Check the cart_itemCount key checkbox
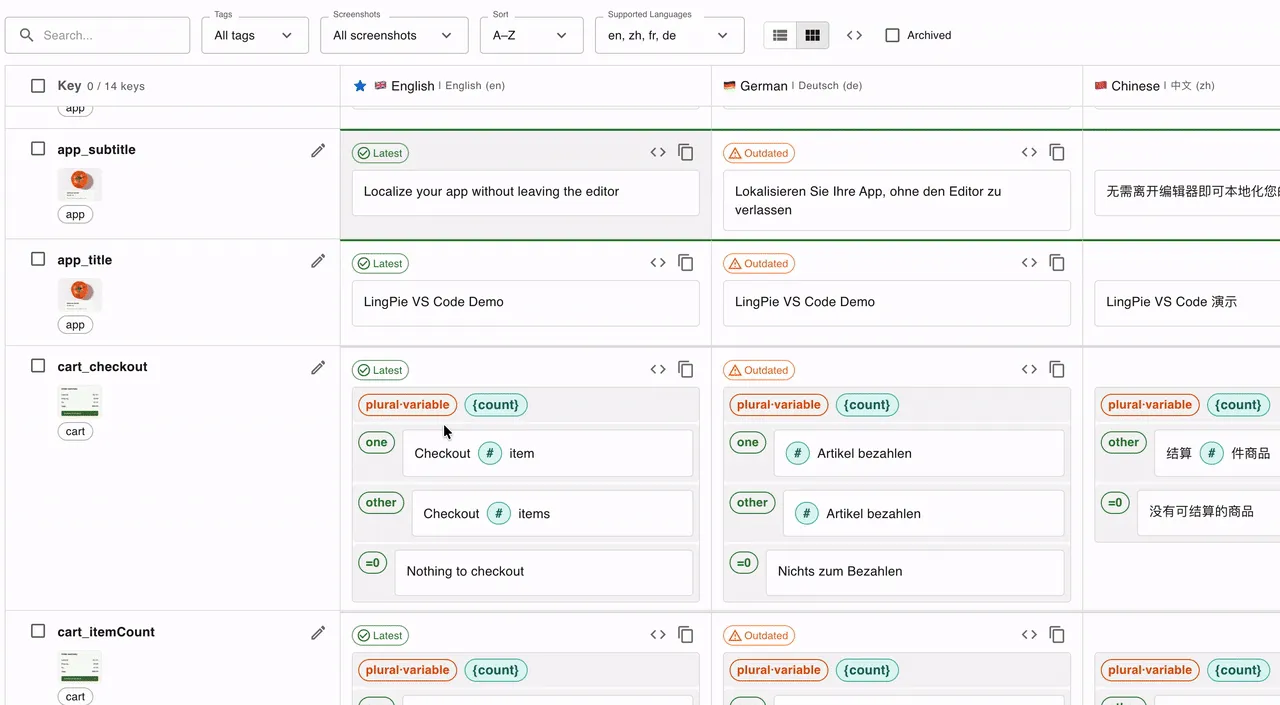This screenshot has height=705, width=1280. coord(38,631)
